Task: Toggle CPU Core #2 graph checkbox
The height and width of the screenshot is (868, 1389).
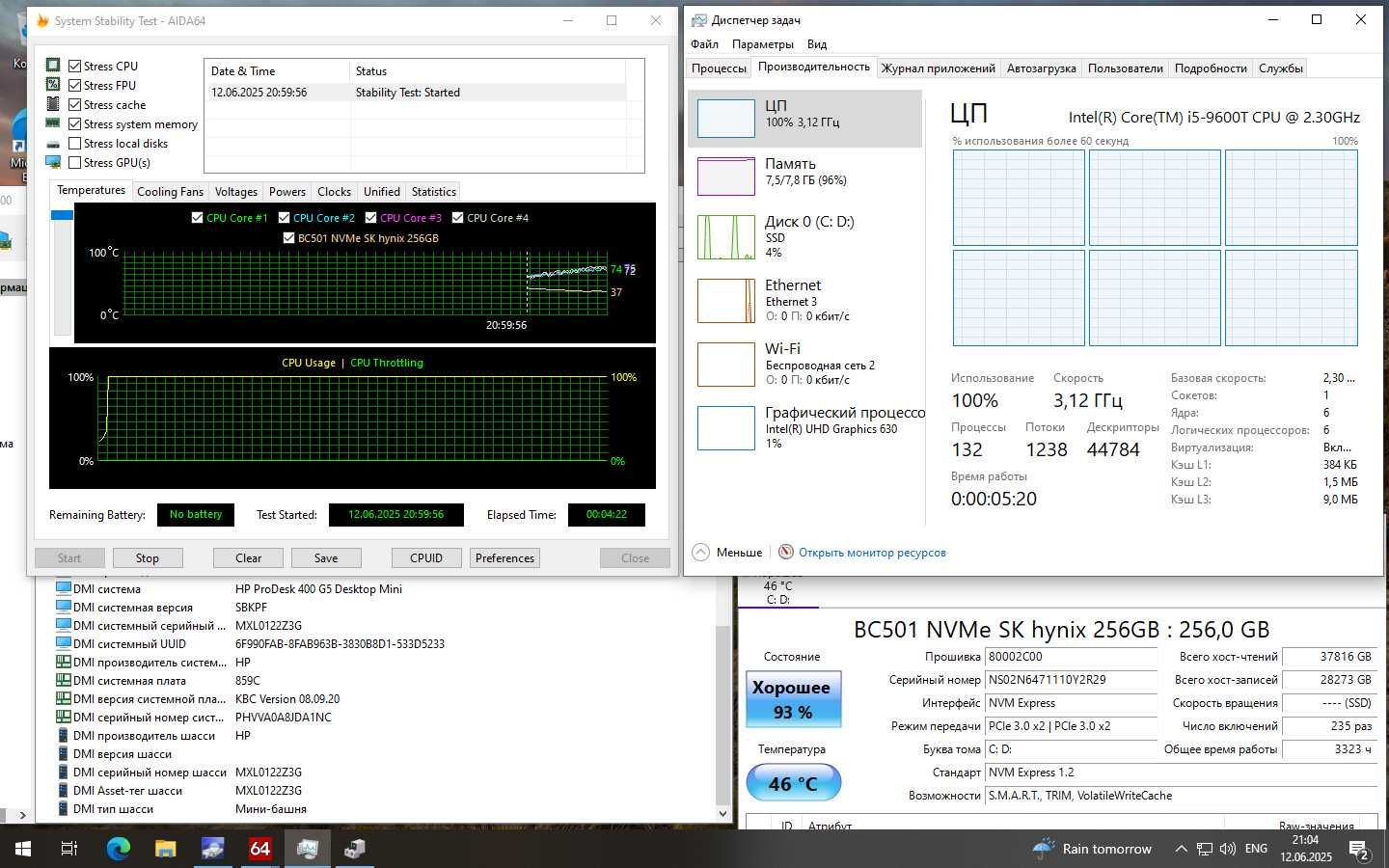Action: pyautogui.click(x=284, y=218)
